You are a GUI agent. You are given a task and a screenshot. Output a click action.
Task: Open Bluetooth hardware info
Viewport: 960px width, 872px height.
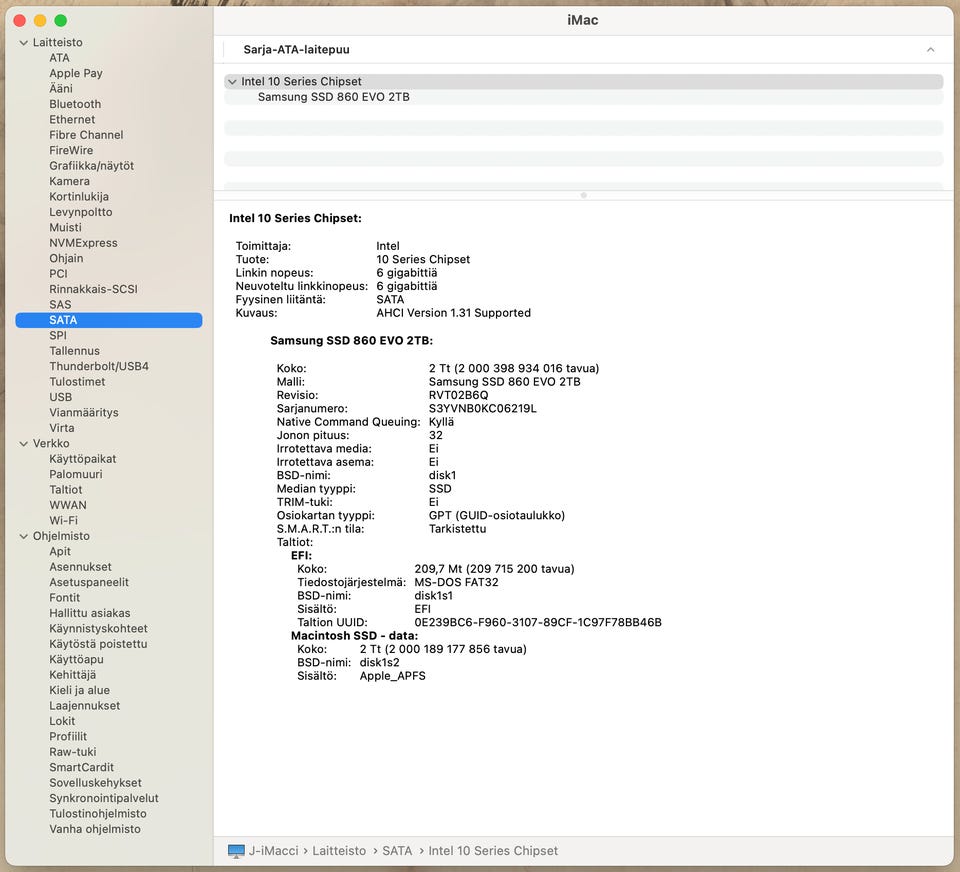75,104
